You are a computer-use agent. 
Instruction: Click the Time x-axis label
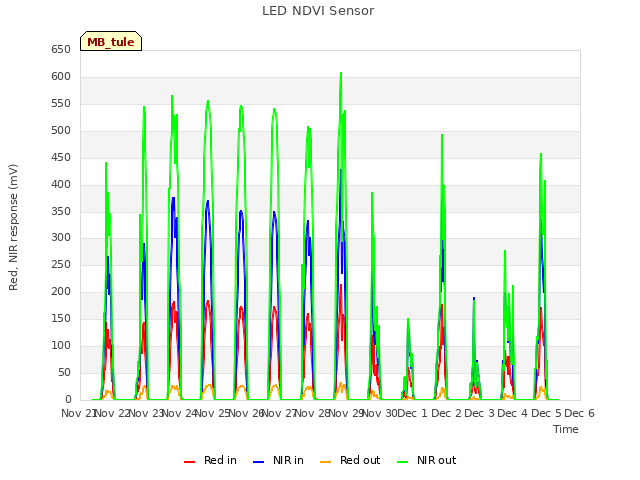(566, 429)
